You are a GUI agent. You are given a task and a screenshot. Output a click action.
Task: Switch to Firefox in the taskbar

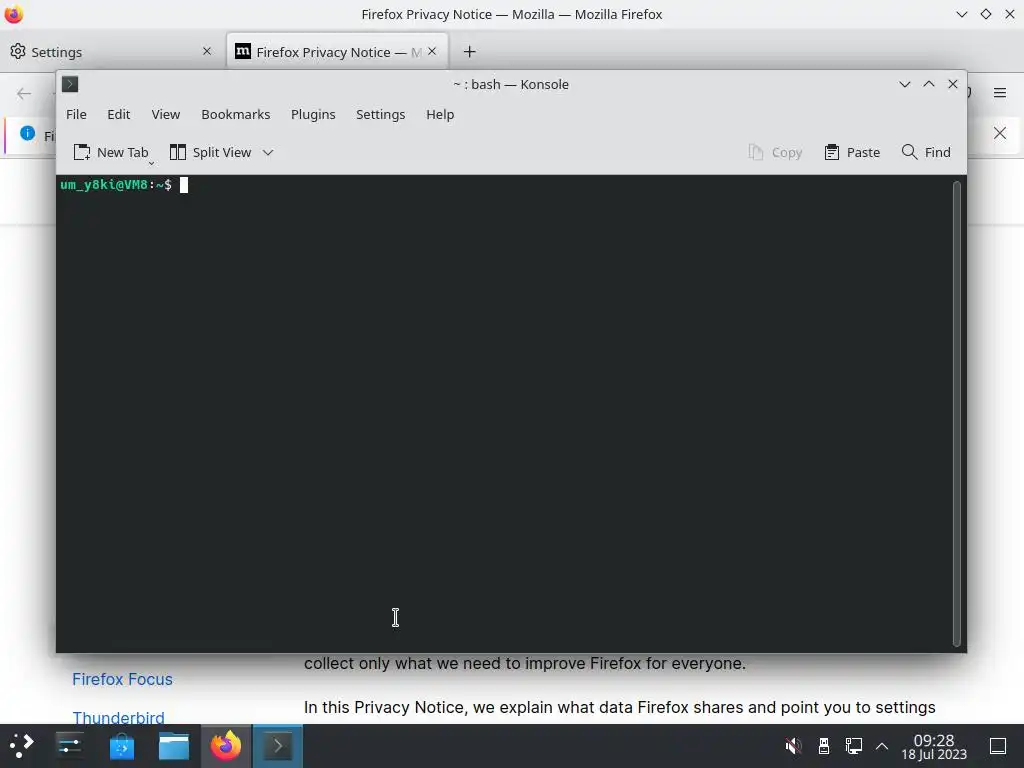(x=226, y=746)
